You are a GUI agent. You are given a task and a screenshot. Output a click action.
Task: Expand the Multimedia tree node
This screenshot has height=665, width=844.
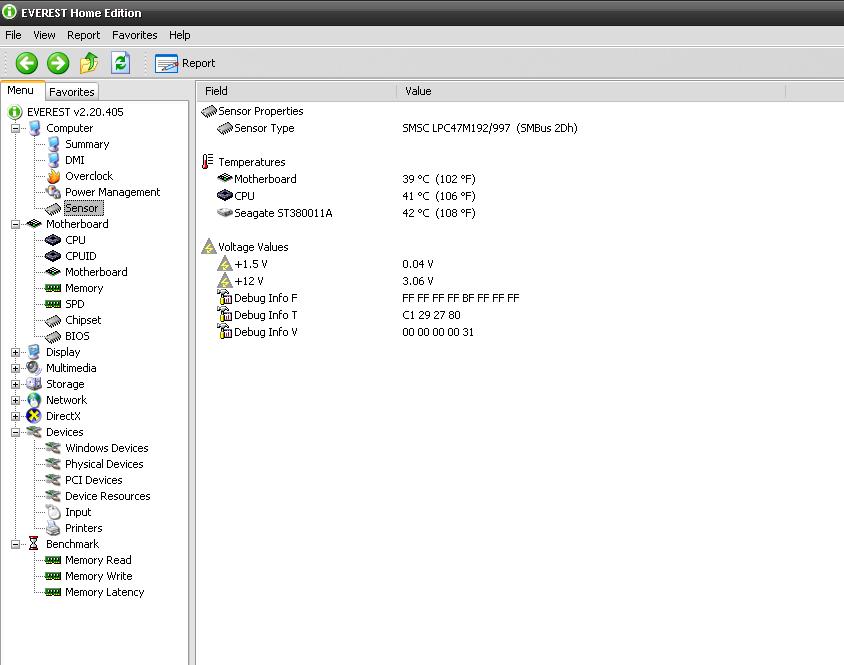pos(15,368)
